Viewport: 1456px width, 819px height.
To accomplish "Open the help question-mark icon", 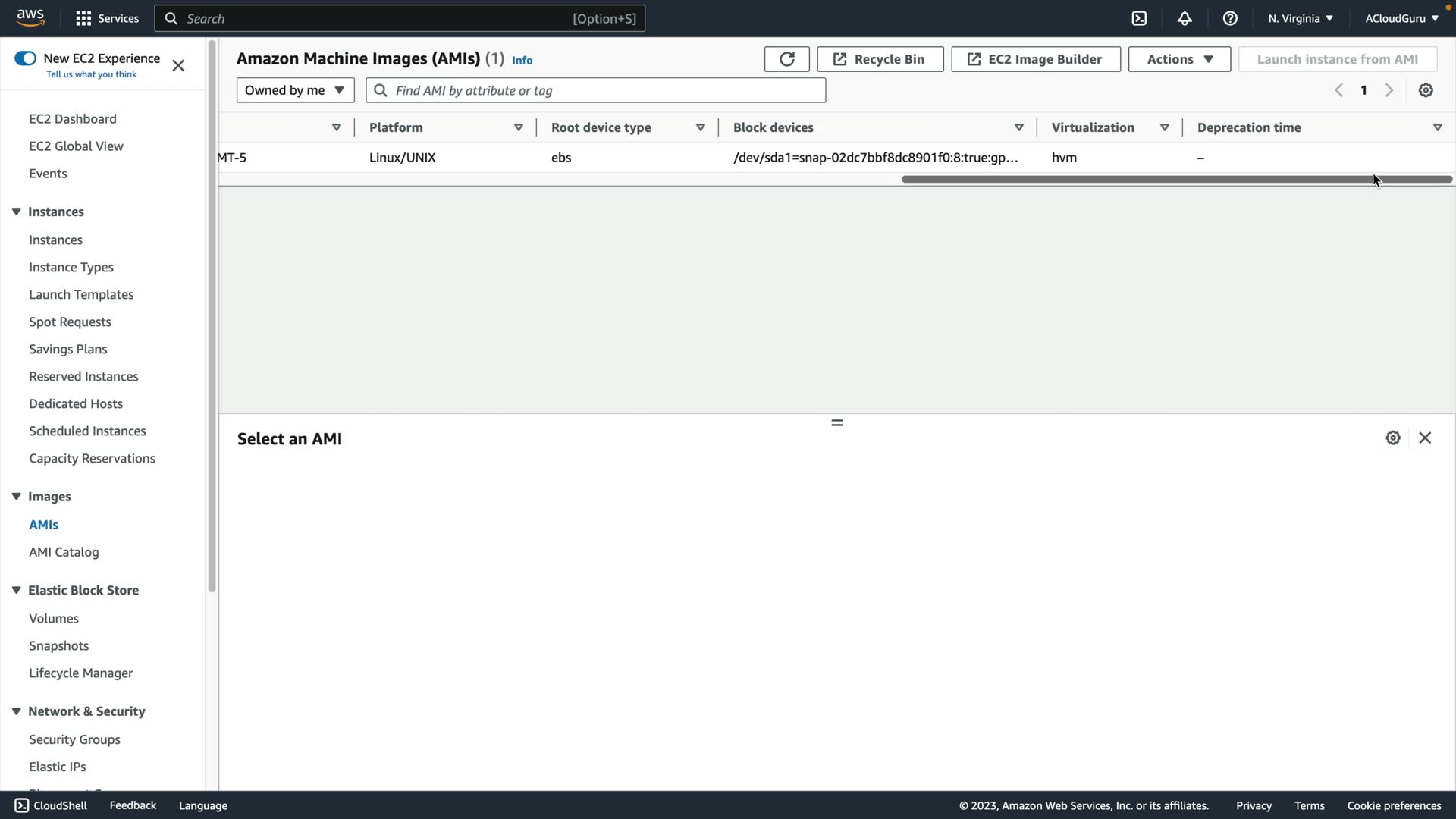I will (1230, 18).
